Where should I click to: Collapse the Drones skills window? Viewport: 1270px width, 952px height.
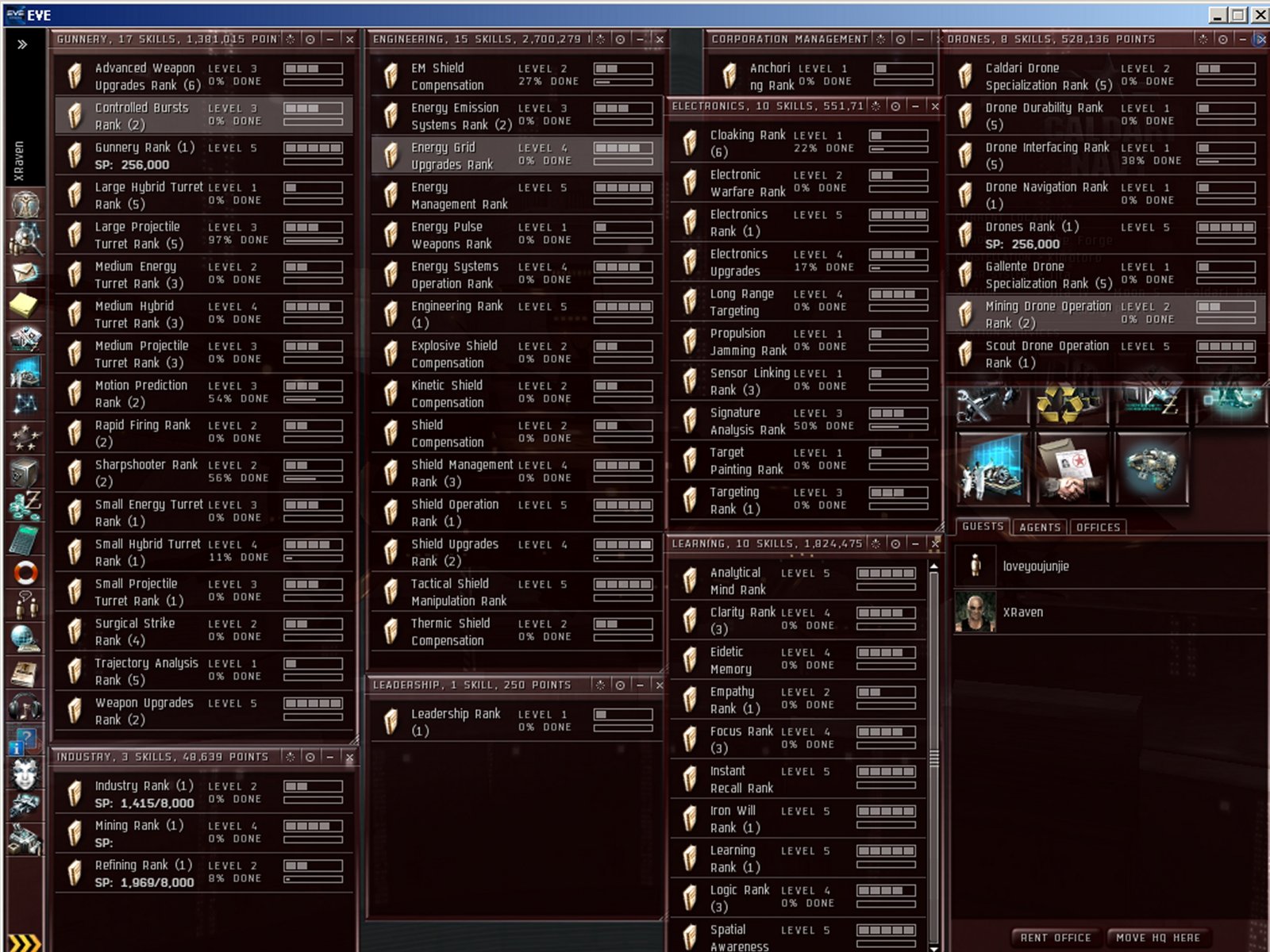[x=1243, y=39]
